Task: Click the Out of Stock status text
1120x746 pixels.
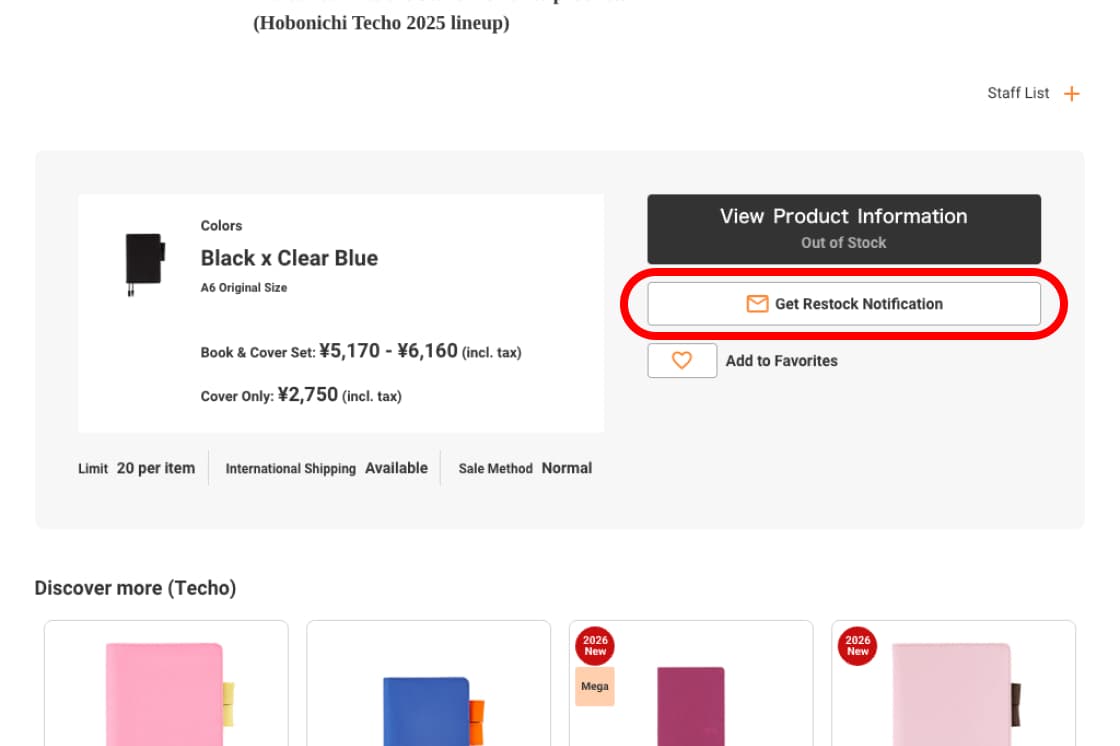Action: click(x=843, y=243)
